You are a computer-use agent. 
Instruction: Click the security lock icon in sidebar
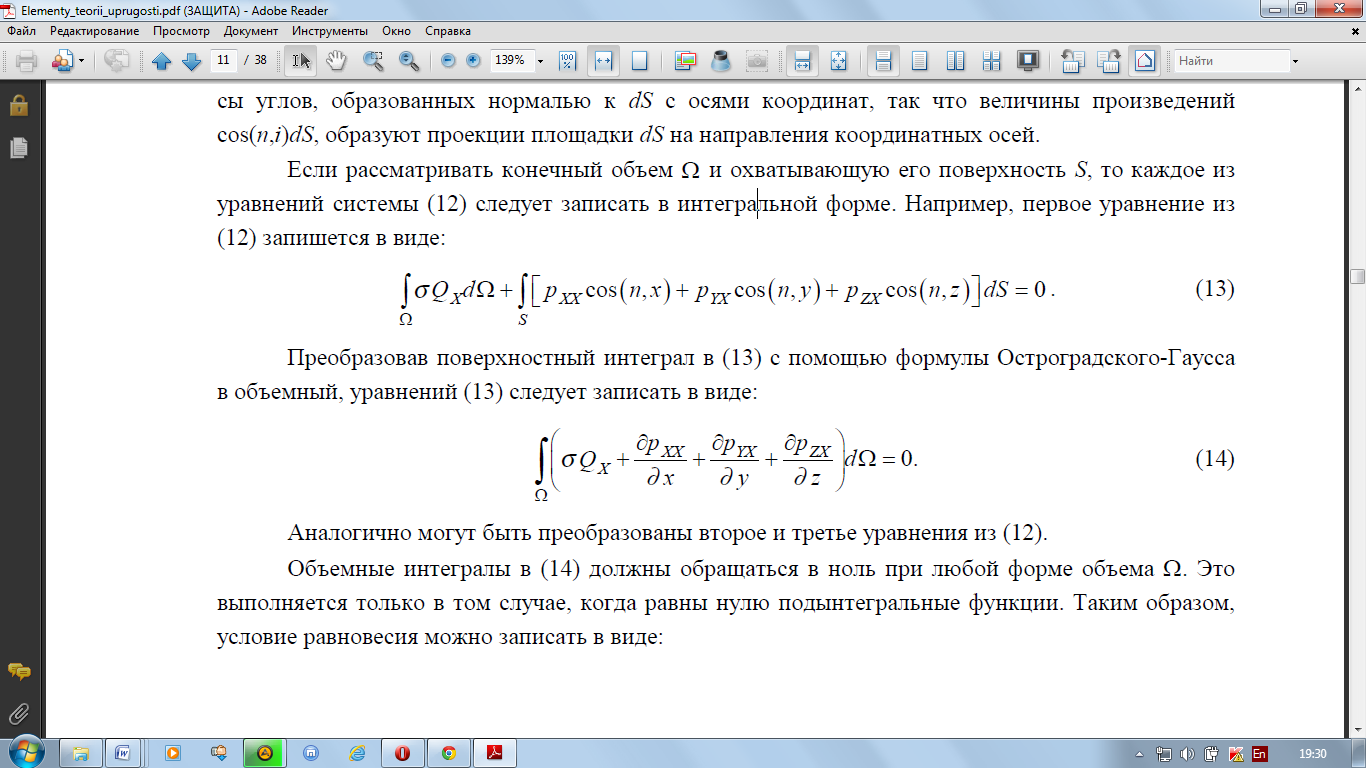pos(18,105)
